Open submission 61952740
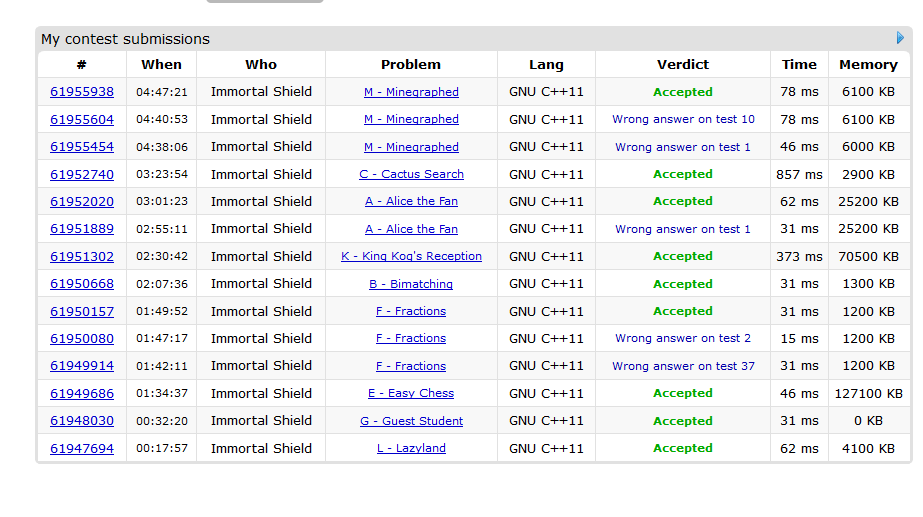The image size is (923, 517). pos(82,174)
